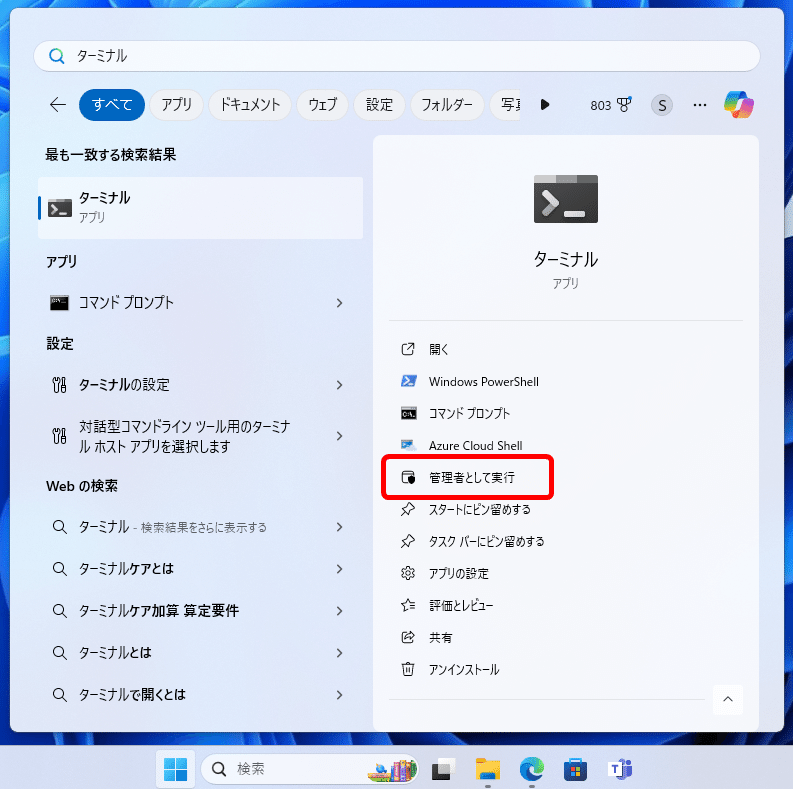Click the trash icon for アンインストール

[408, 669]
